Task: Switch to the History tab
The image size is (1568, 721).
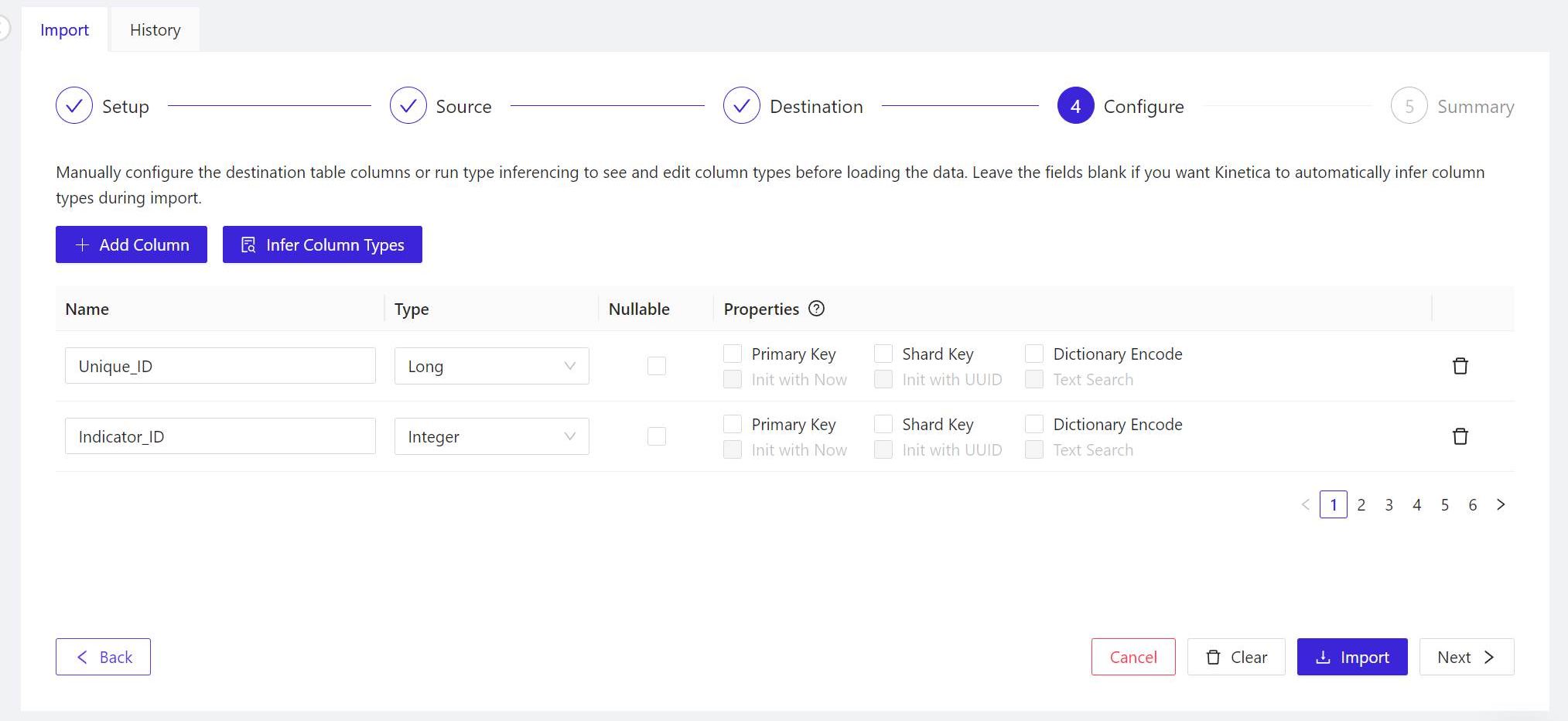Action: (155, 29)
